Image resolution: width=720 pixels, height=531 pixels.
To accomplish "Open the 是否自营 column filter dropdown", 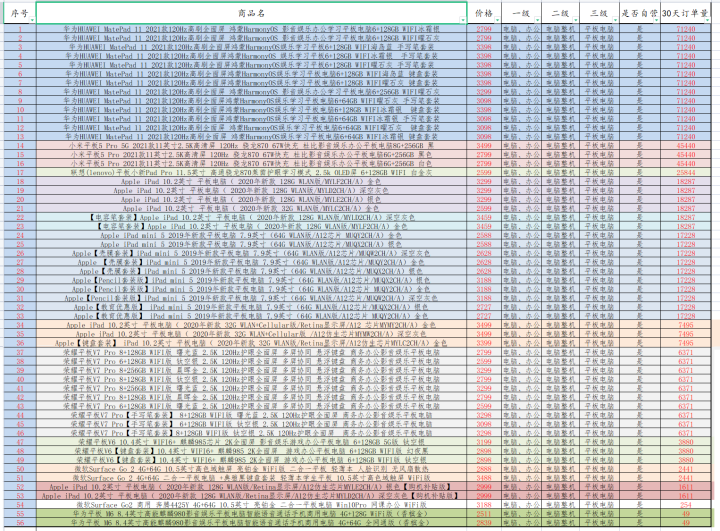I will 657,20.
